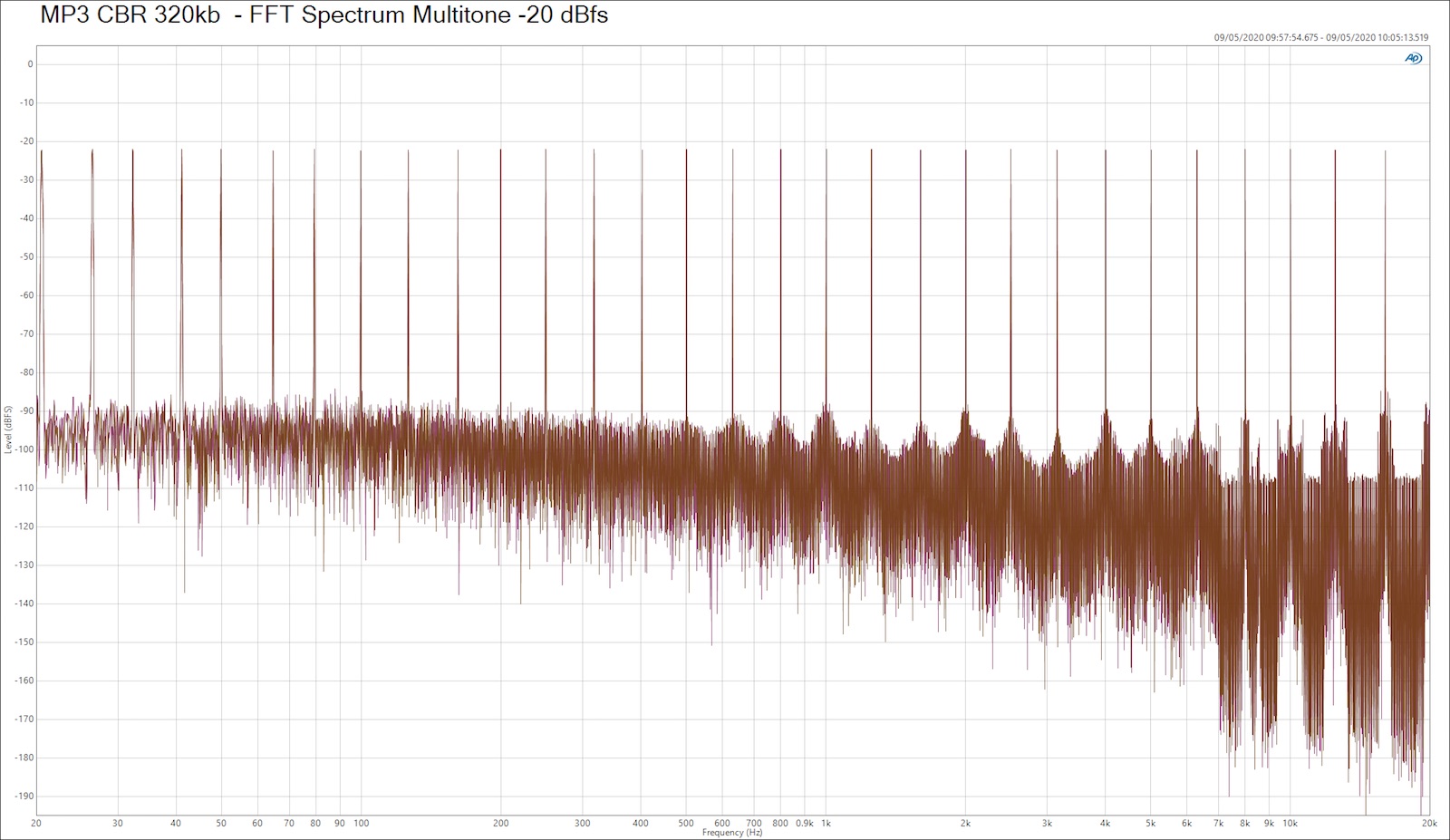Screen dimensions: 1450x840
Task: Click the "60" frequency axis tick label
Action: [x=257, y=824]
